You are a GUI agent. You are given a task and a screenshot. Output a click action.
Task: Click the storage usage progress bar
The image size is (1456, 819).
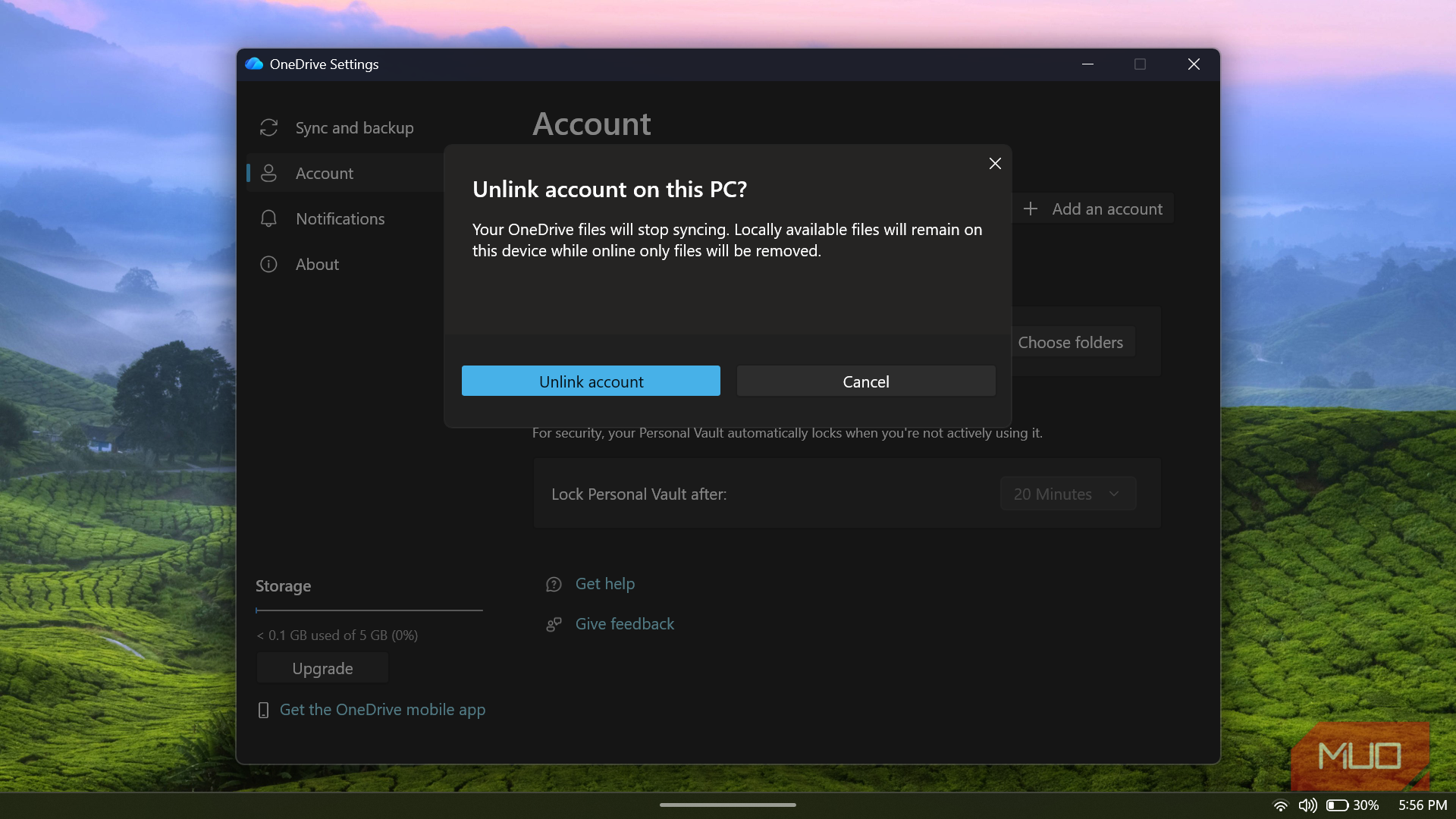369,610
